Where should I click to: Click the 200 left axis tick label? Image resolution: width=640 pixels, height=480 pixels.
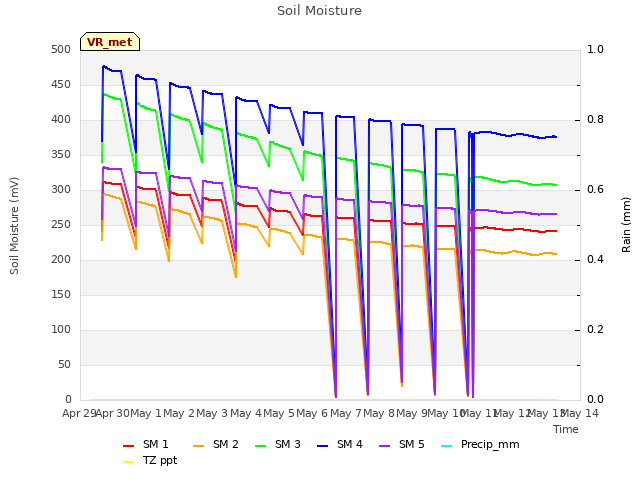(61, 260)
